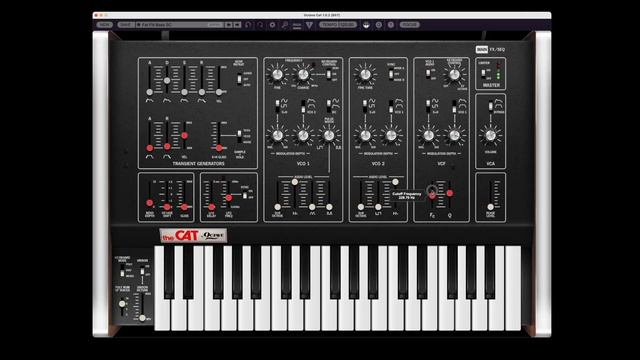Click the VCF left modulation depth knob
The image size is (640, 360).
tap(428, 136)
